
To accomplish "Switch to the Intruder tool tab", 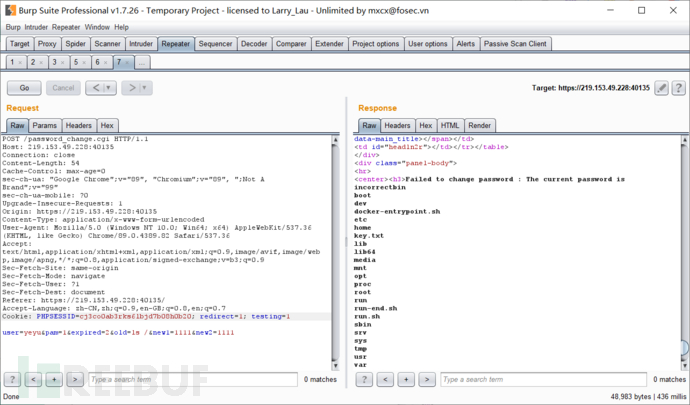I will (x=141, y=44).
